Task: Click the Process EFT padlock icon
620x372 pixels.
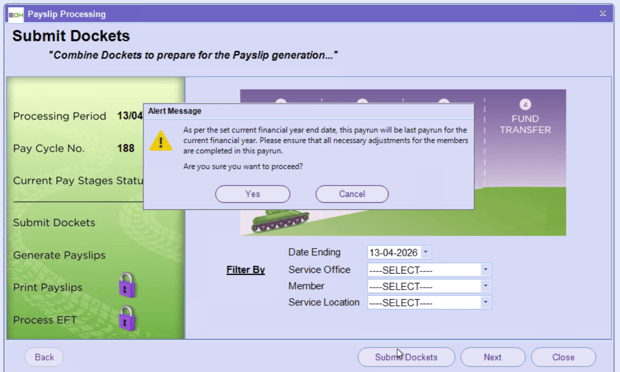Action: point(127,318)
